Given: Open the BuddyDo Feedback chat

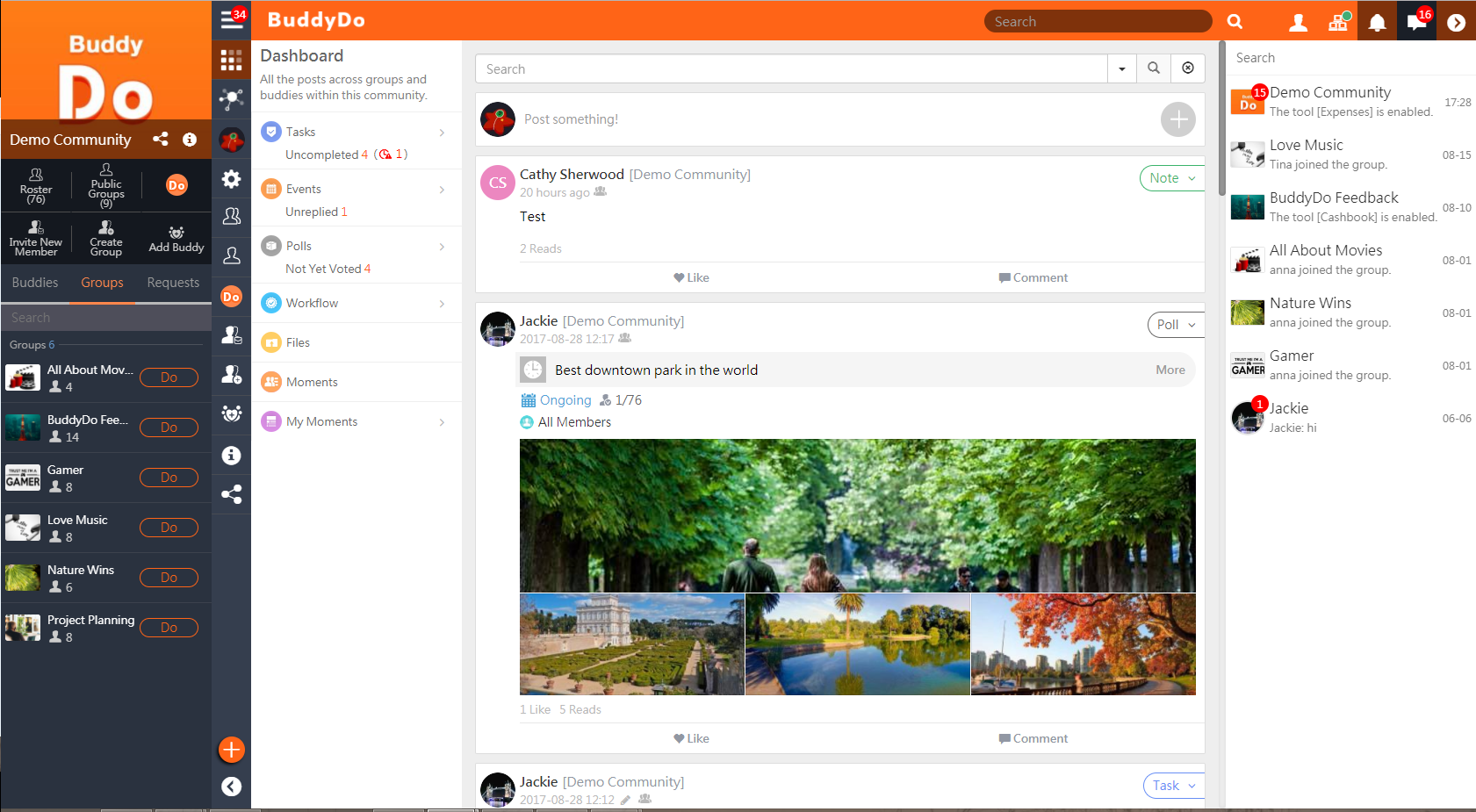Looking at the screenshot, I should click(1350, 207).
